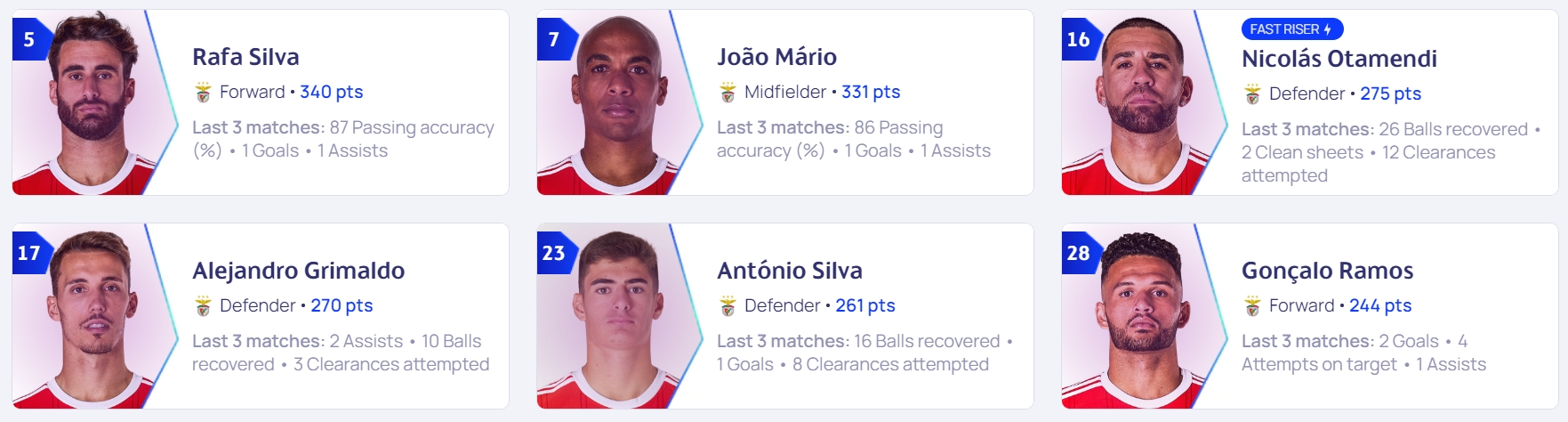This screenshot has height=422, width=1568.
Task: Click the Benfica crest beside Gonçalo Ramos's Forward label
Action: tap(1252, 306)
